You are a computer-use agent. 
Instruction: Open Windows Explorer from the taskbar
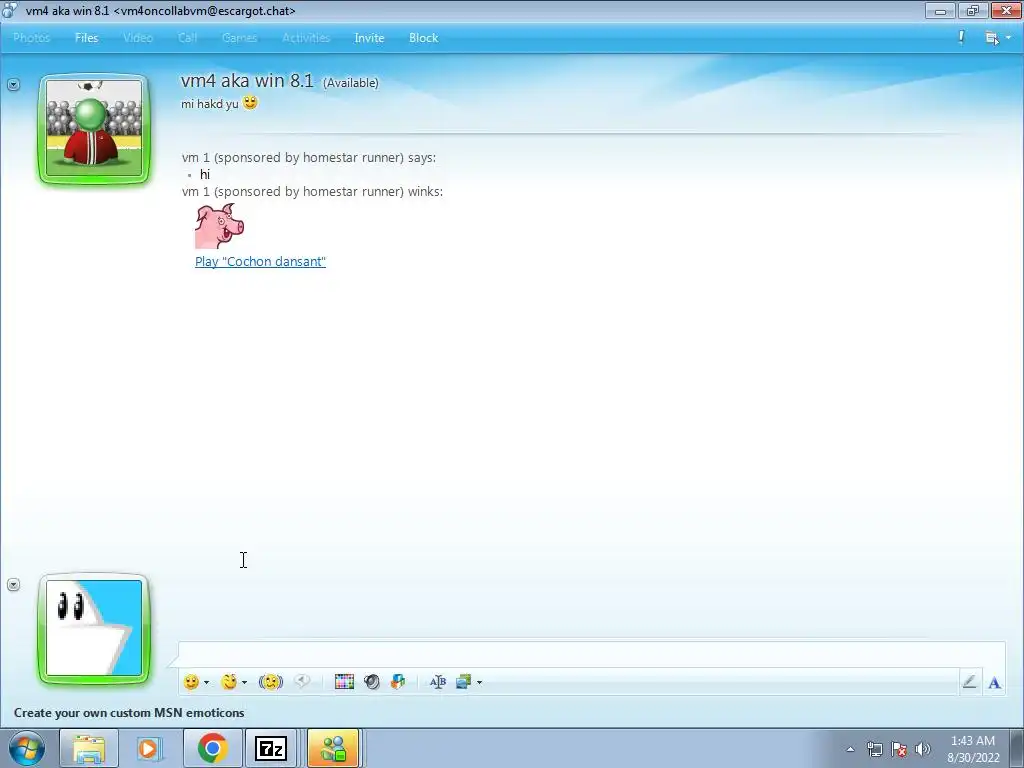tap(89, 748)
